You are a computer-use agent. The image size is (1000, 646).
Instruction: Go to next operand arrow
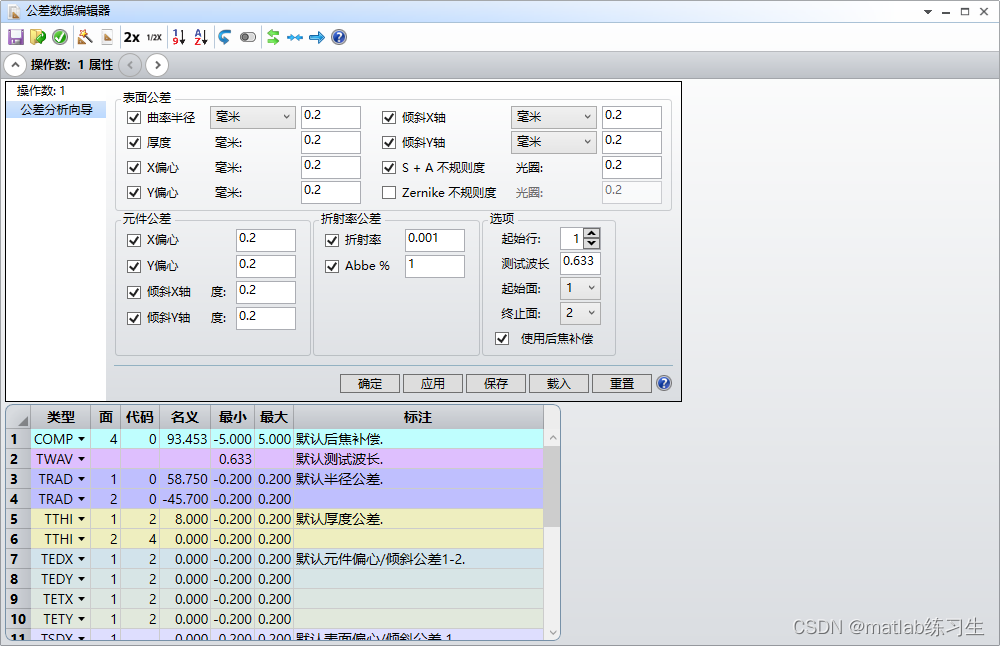coord(158,64)
